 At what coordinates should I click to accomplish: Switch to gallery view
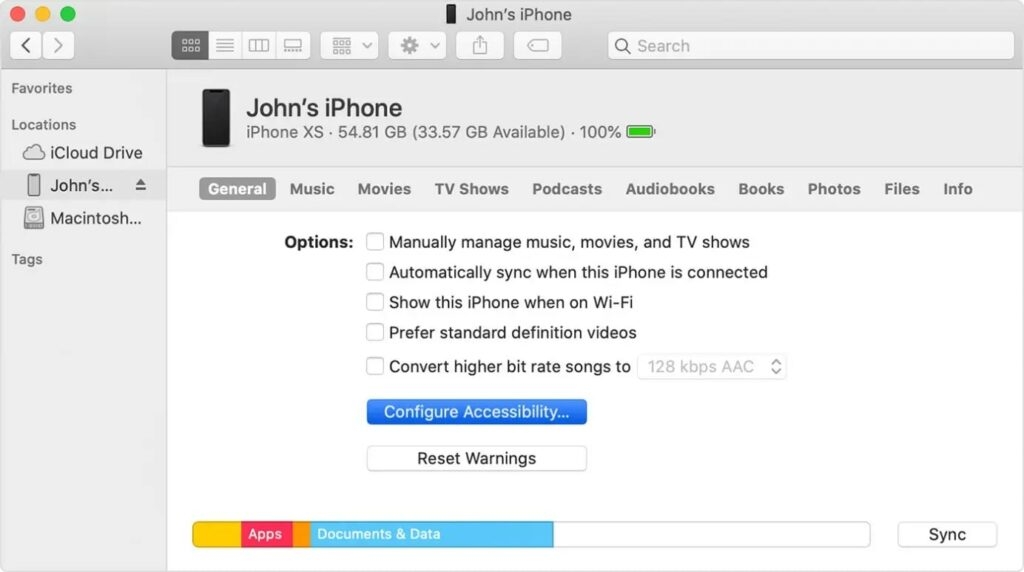[293, 45]
